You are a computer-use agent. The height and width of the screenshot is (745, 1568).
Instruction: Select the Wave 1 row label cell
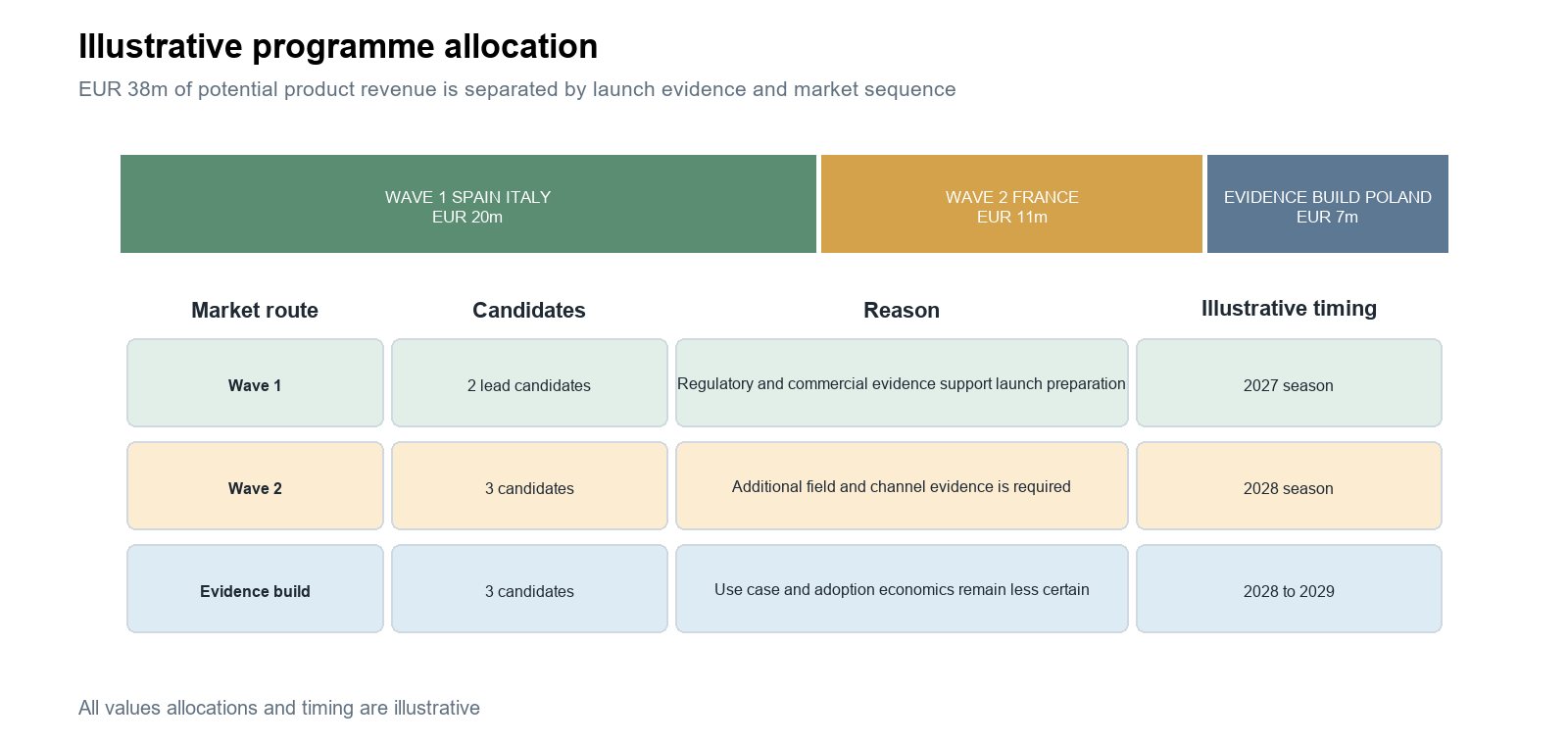[x=255, y=383]
